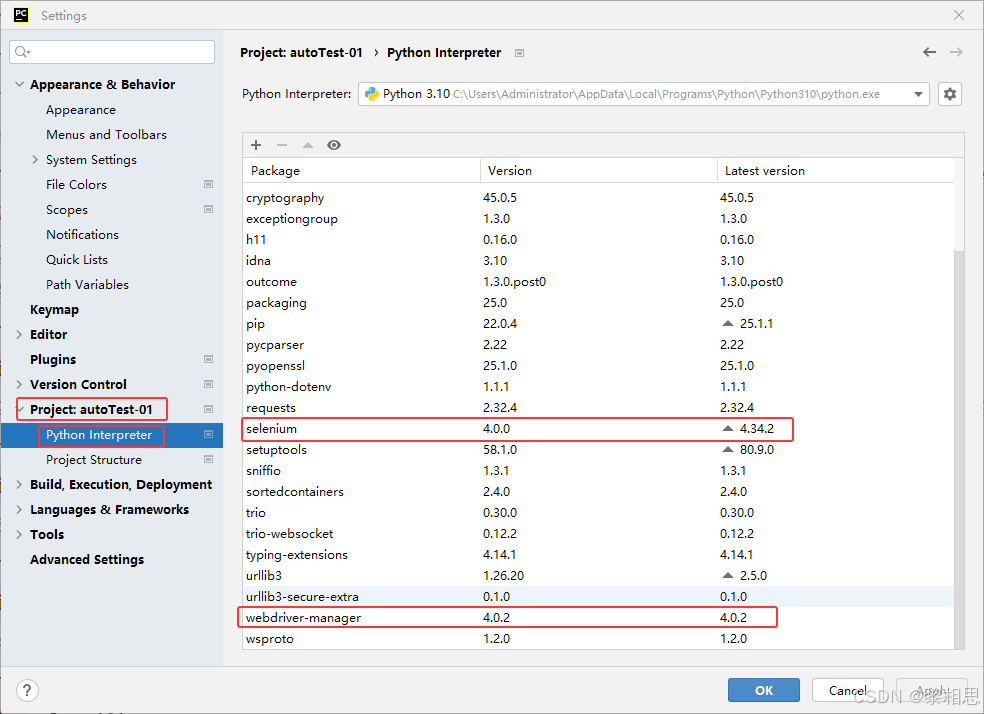Image resolution: width=984 pixels, height=714 pixels.
Task: Click the magnifier icon in settings search
Action: [22, 52]
